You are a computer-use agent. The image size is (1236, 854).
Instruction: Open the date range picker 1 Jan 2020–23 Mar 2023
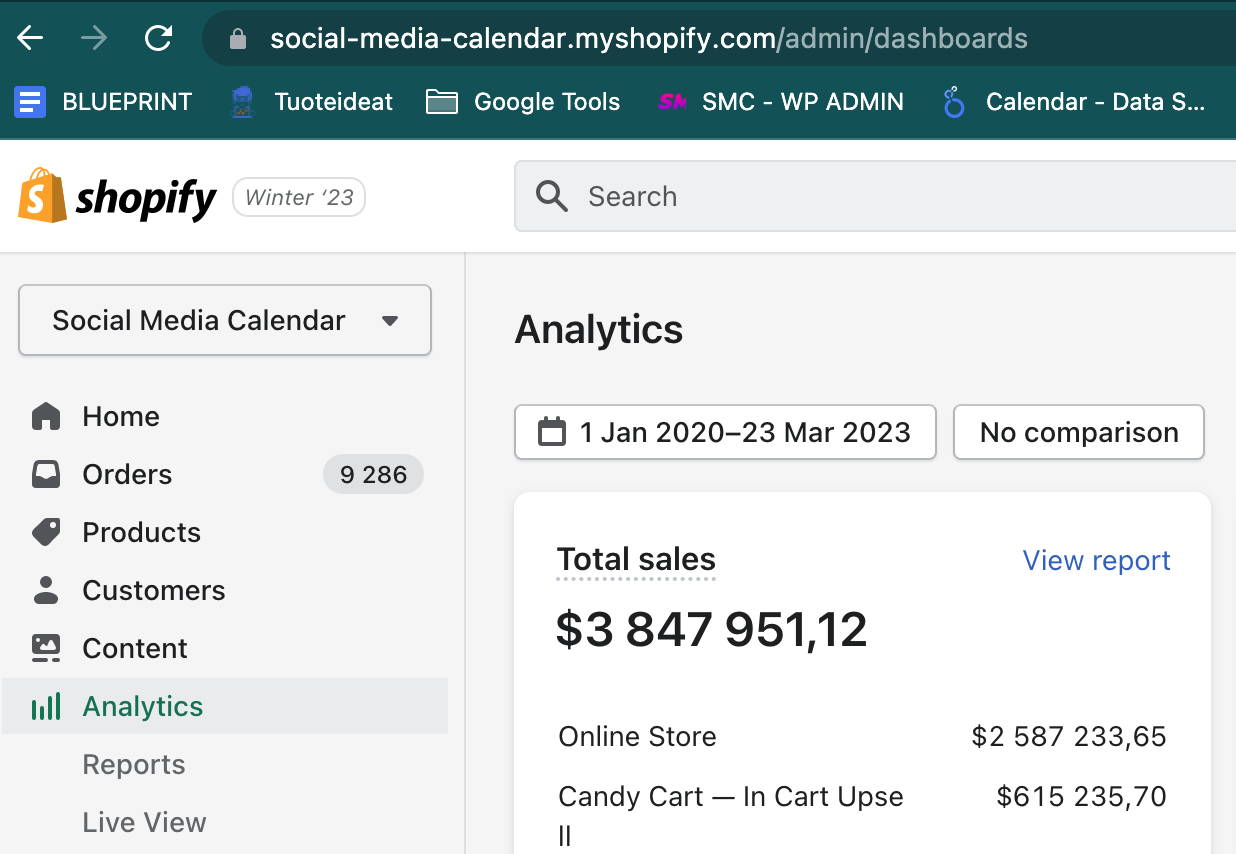725,432
